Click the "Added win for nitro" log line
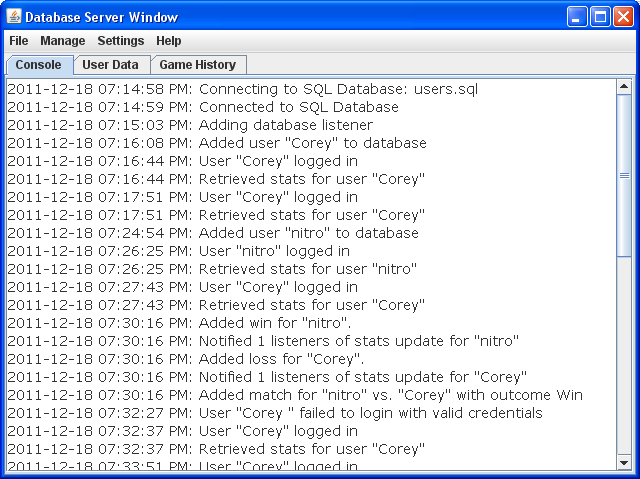Viewport: 640px width, 479px height. (x=179, y=323)
